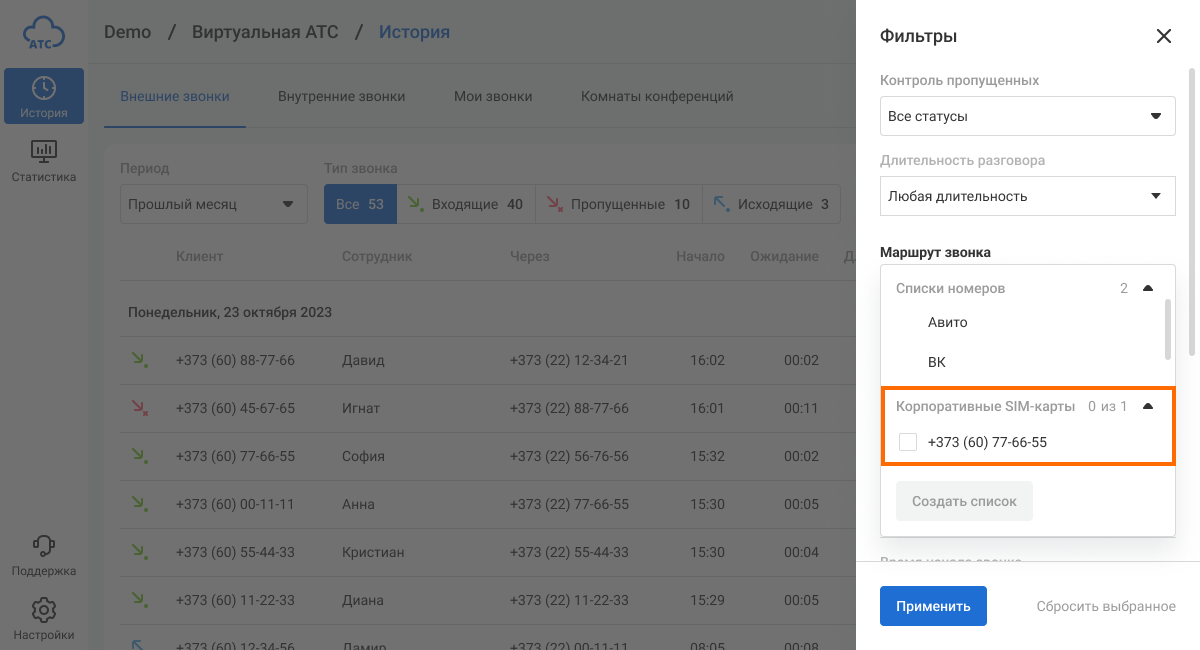Click the Применить button
This screenshot has width=1200, height=650.
(933, 606)
